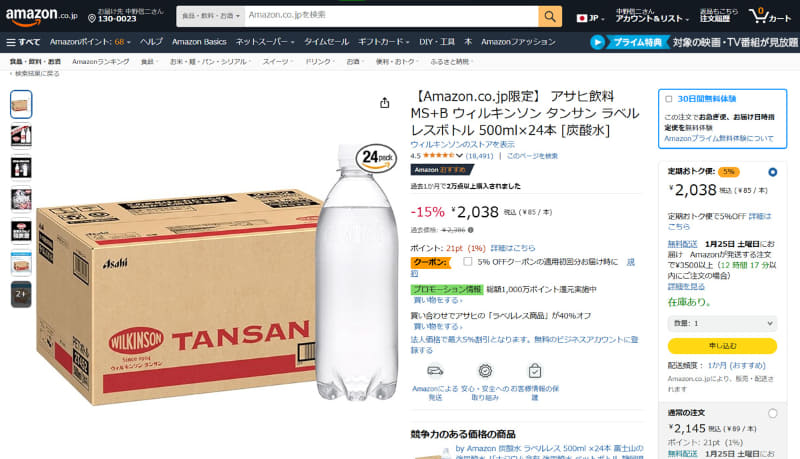Open the タイムセール menu item
Image resolution: width=800 pixels, height=459 pixels.
(x=327, y=42)
